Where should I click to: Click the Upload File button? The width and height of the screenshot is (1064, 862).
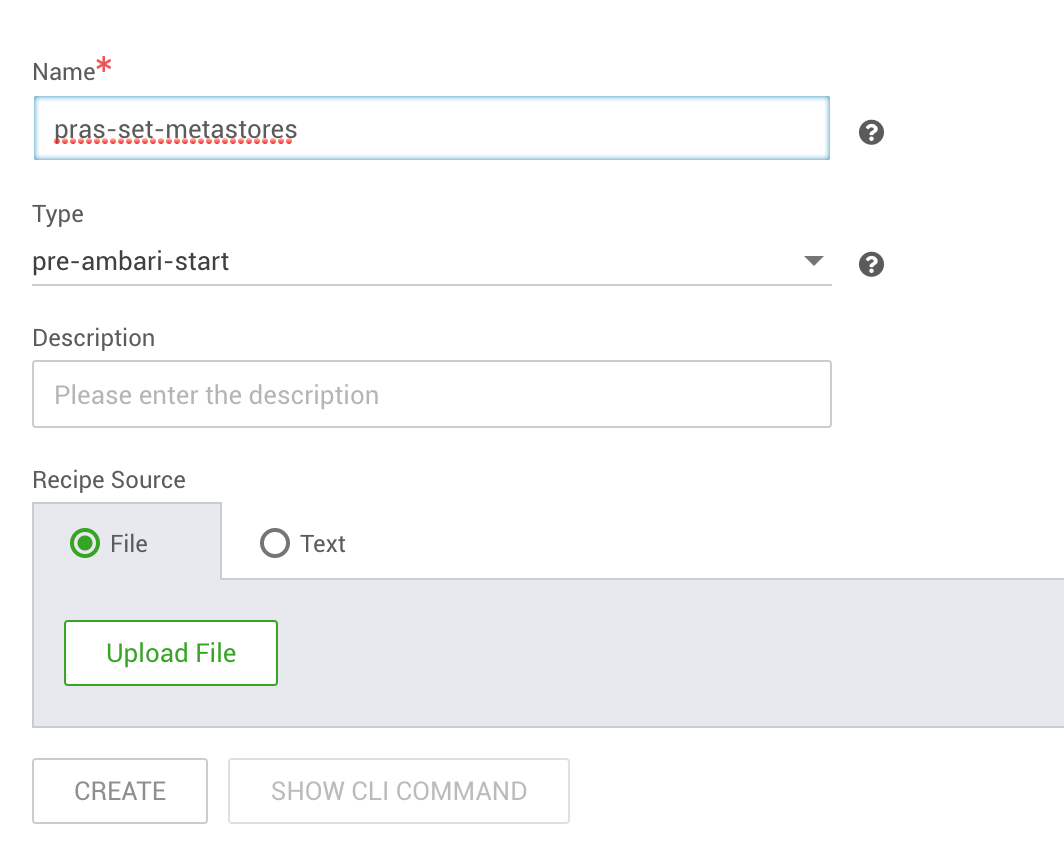170,652
